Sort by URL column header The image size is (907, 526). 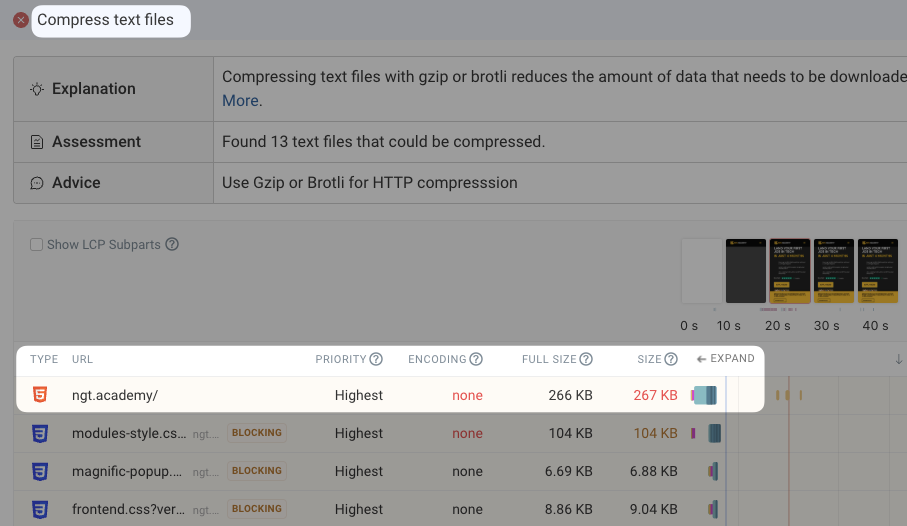(x=82, y=359)
